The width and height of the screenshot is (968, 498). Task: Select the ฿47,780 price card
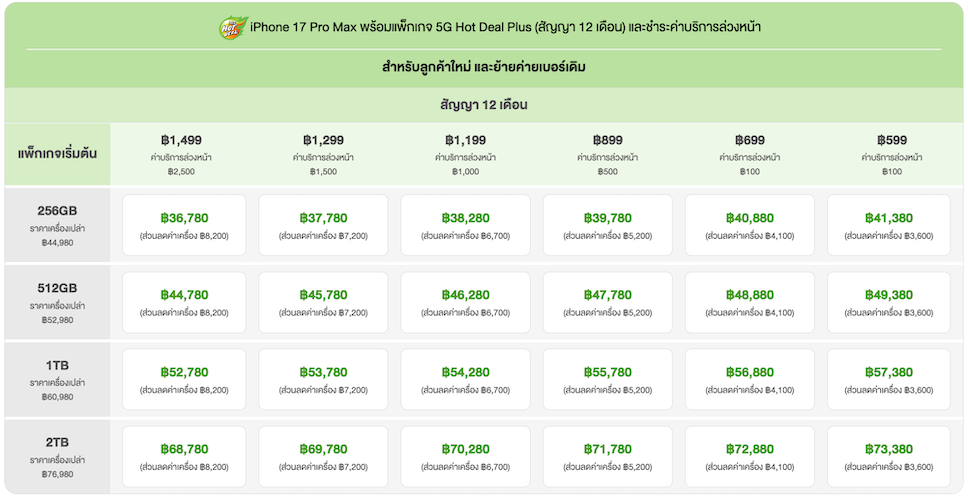click(607, 302)
